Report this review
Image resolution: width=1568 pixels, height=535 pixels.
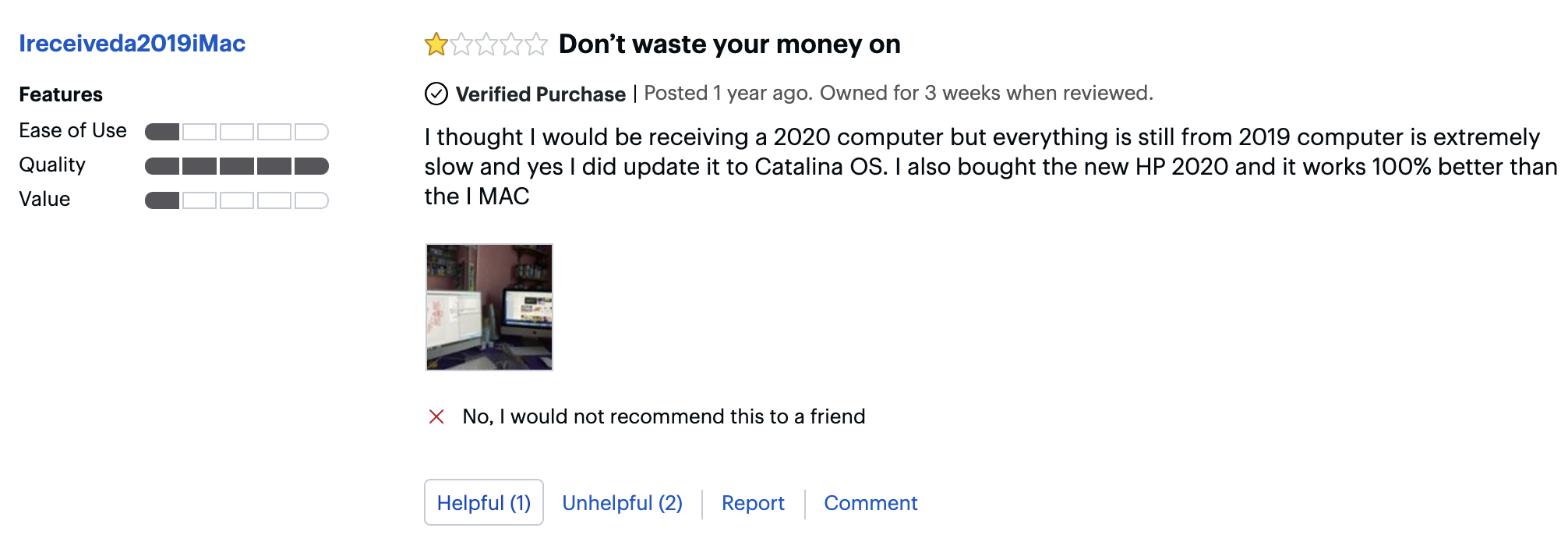tap(753, 503)
